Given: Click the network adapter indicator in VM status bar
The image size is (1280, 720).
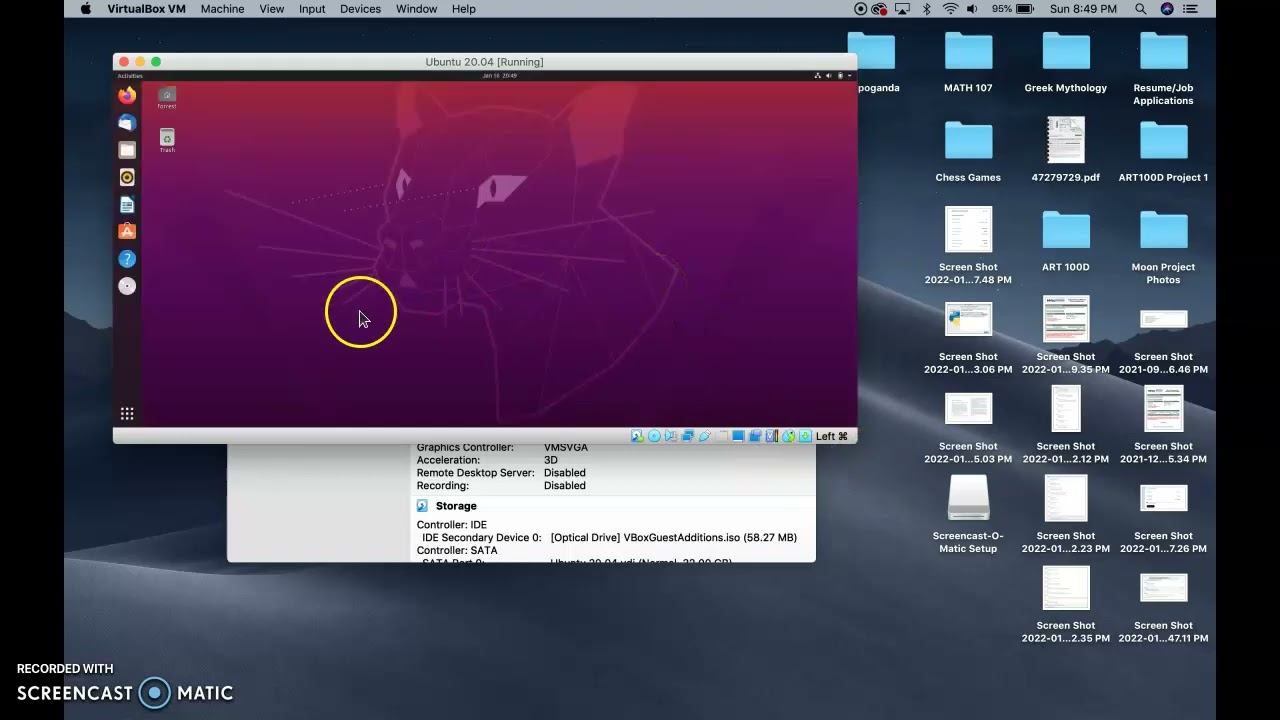Looking at the screenshot, I should coord(688,436).
